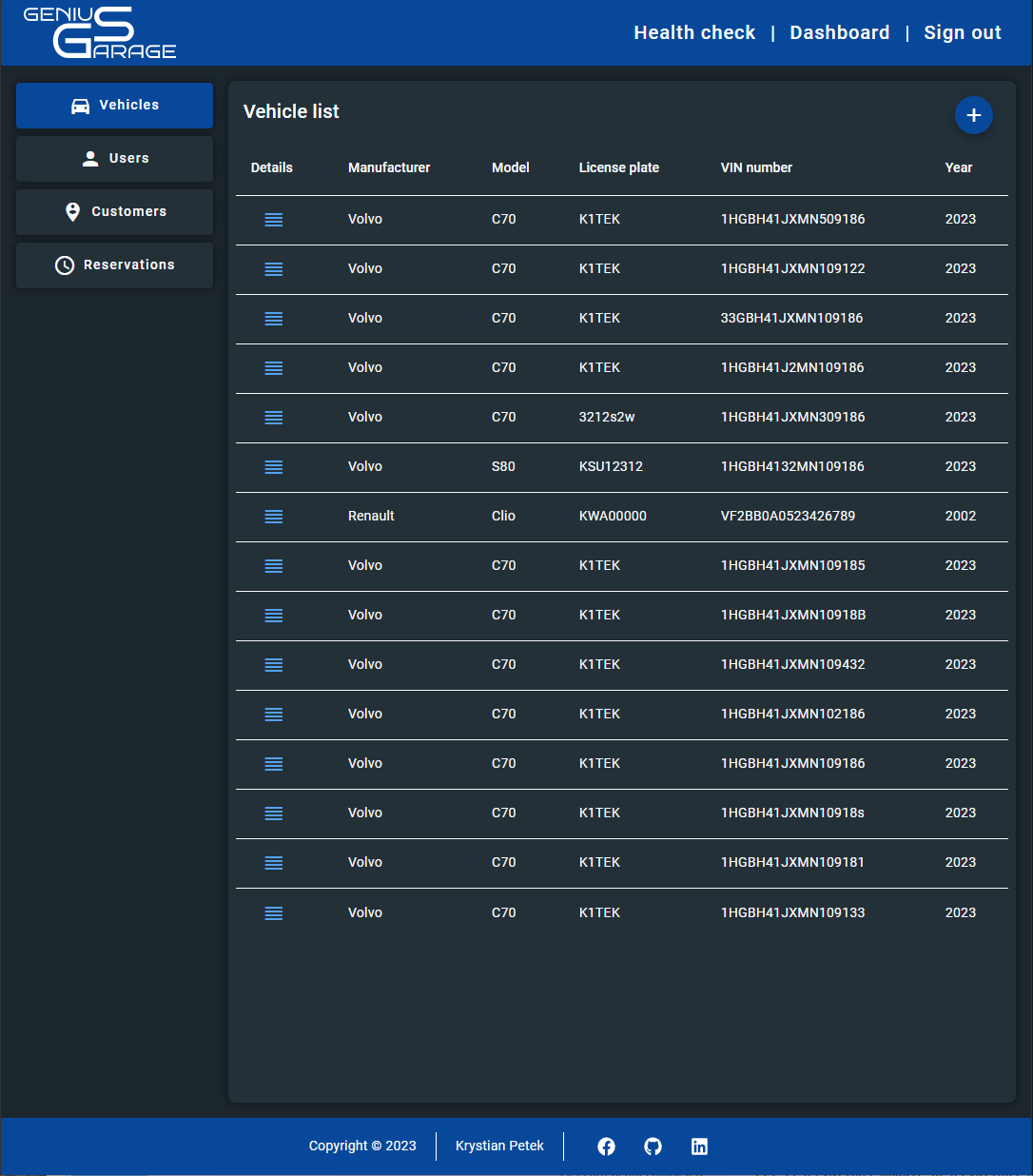Viewport: 1033px width, 1176px height.
Task: Click the S80 model cell
Action: point(503,466)
